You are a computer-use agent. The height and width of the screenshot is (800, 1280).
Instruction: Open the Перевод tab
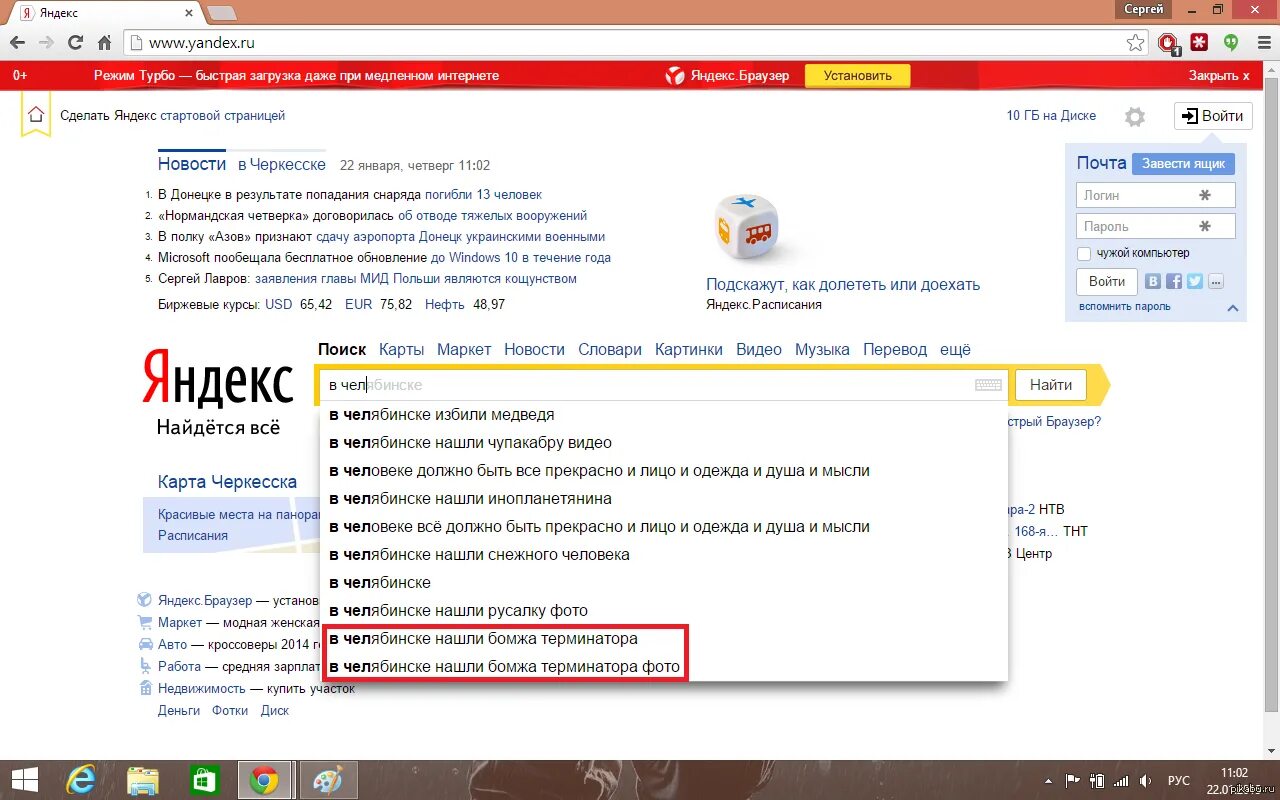tap(896, 349)
